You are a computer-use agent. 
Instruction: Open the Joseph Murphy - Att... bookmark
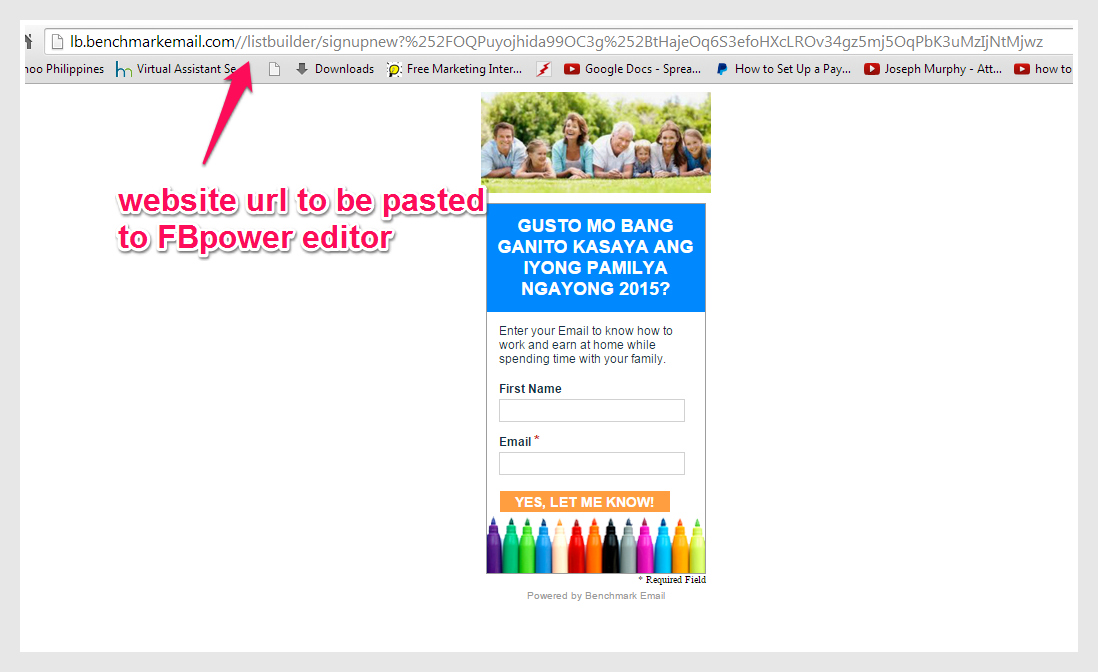point(932,69)
